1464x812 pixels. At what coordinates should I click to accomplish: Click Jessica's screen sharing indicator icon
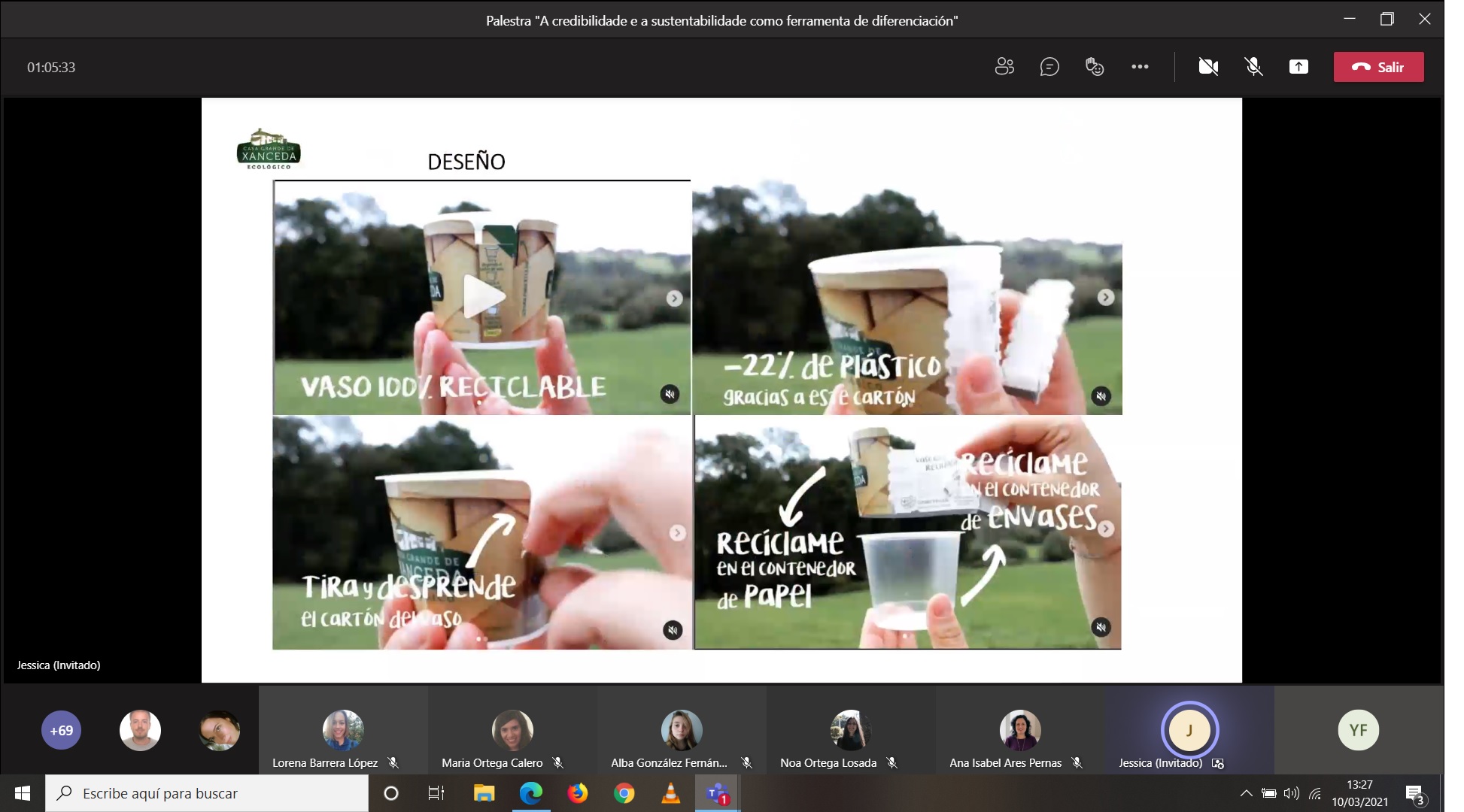point(1217,763)
